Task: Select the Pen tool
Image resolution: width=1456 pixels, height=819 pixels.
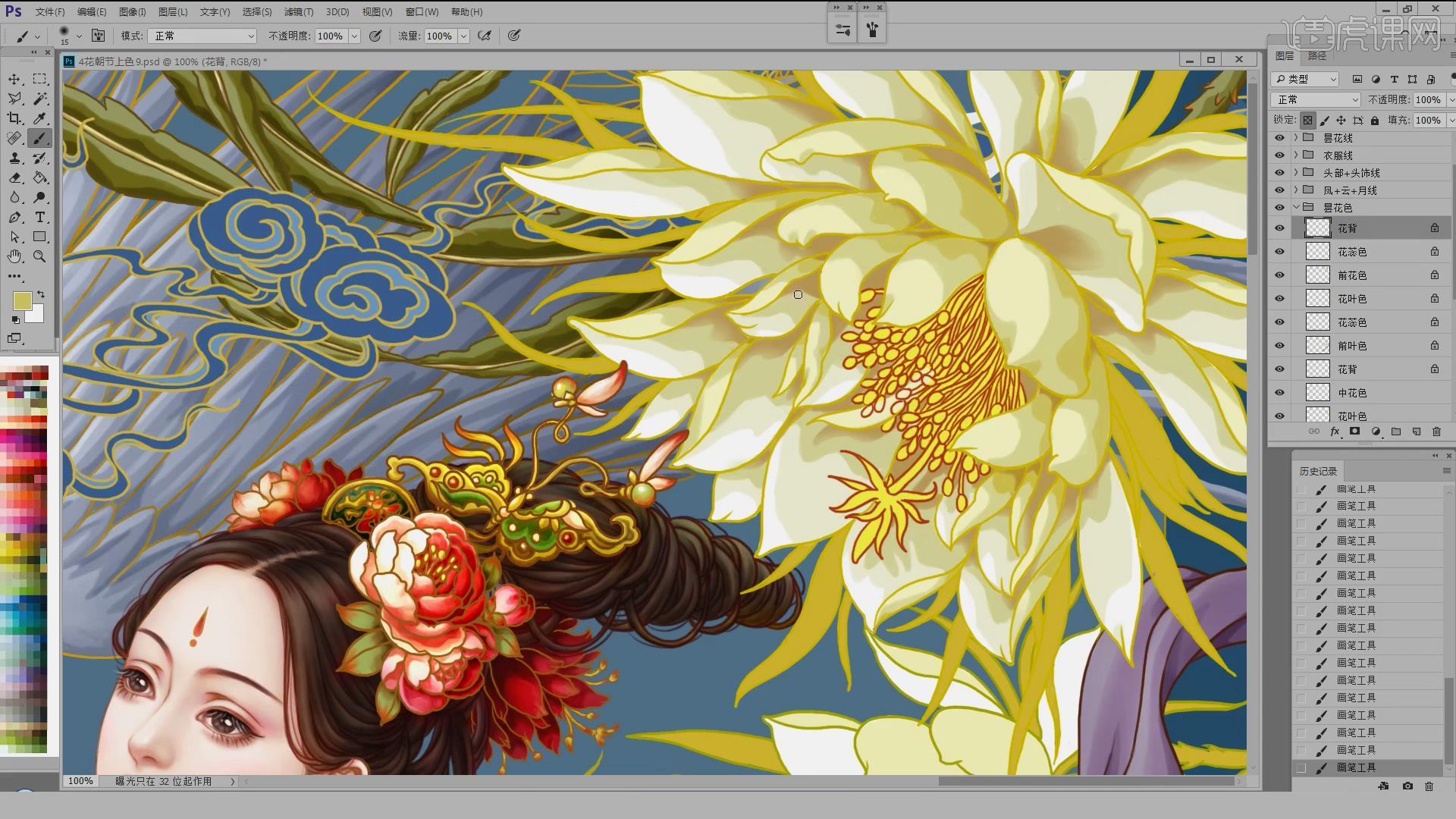Action: pyautogui.click(x=14, y=218)
